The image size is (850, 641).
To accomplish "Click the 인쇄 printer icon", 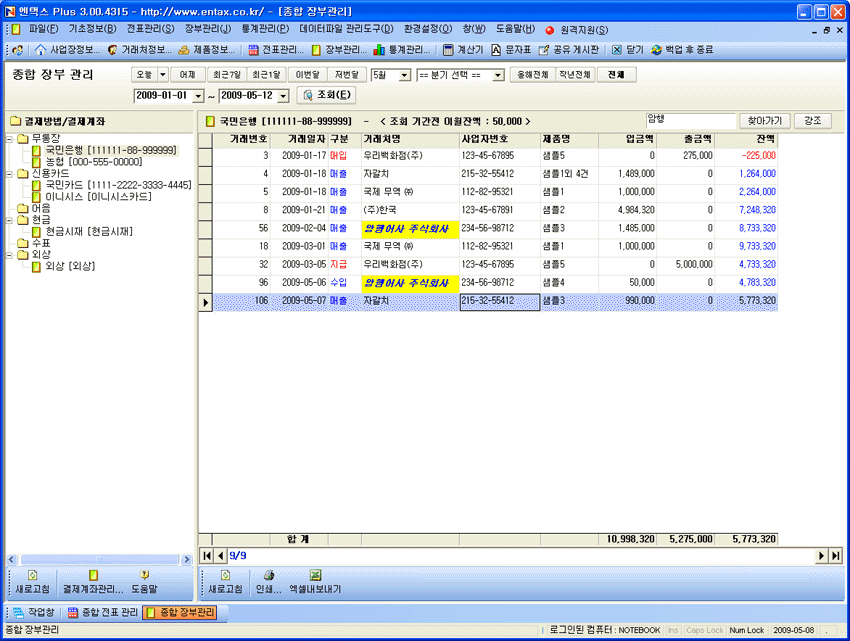I will pyautogui.click(x=269, y=575).
